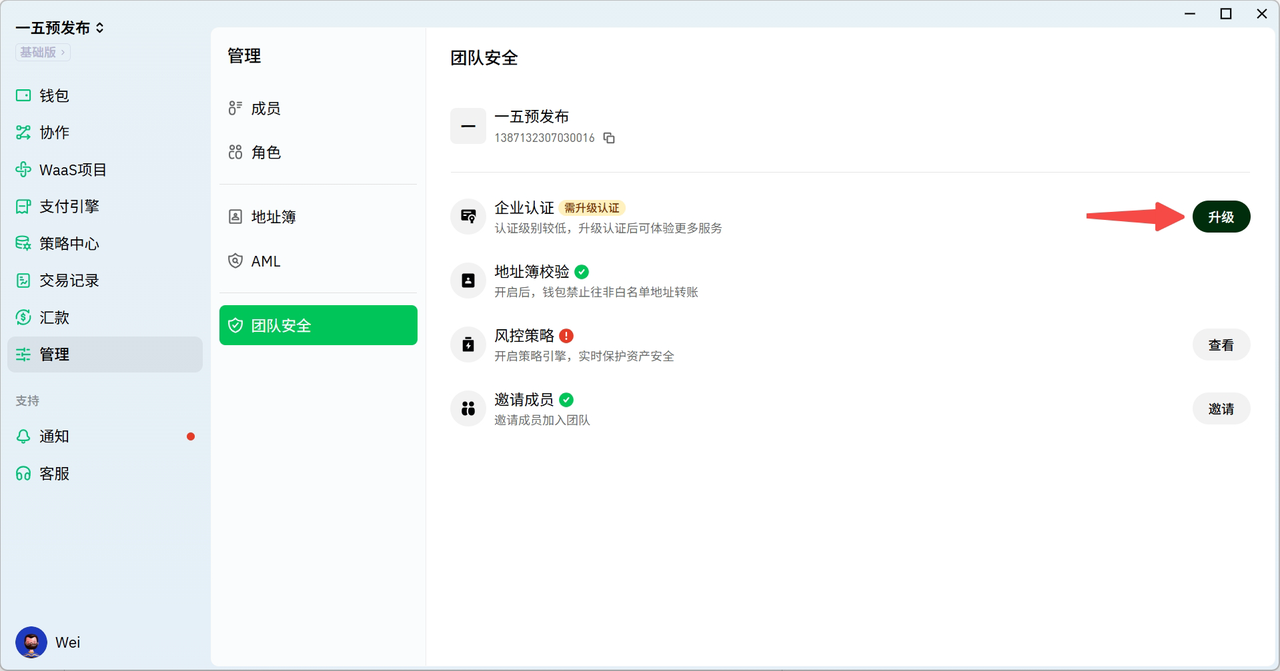1280x671 pixels.
Task: Open 地址簿 address book menu item
Action: (273, 217)
